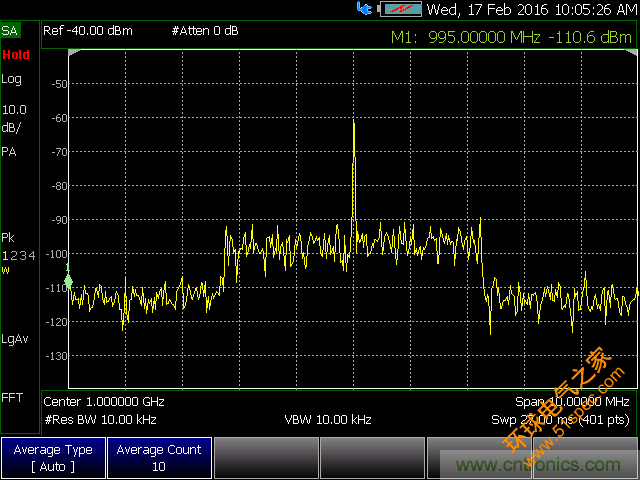Click the #Atten 0 dB readout

coord(205,31)
